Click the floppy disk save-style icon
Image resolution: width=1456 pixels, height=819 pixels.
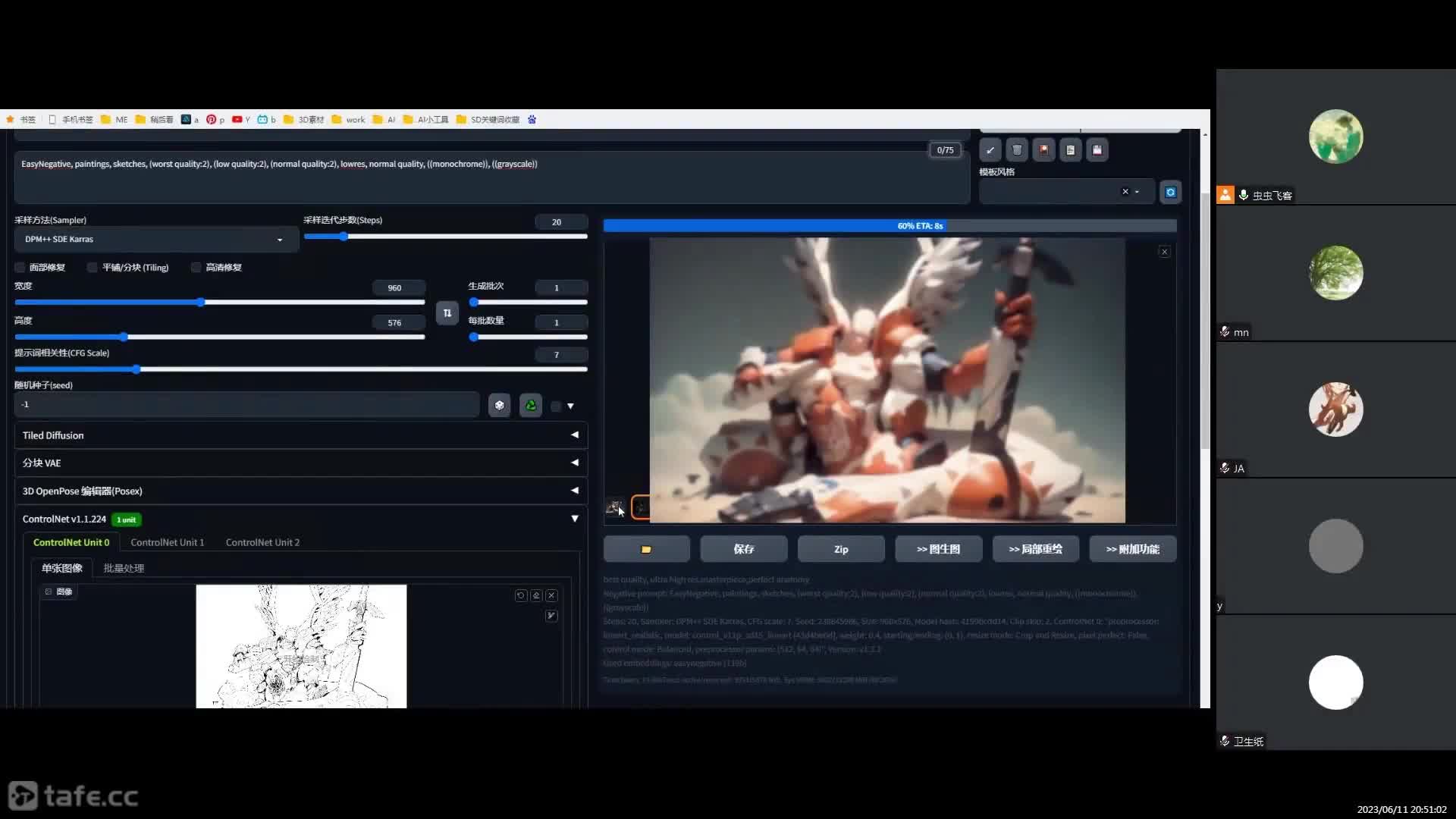[1097, 150]
